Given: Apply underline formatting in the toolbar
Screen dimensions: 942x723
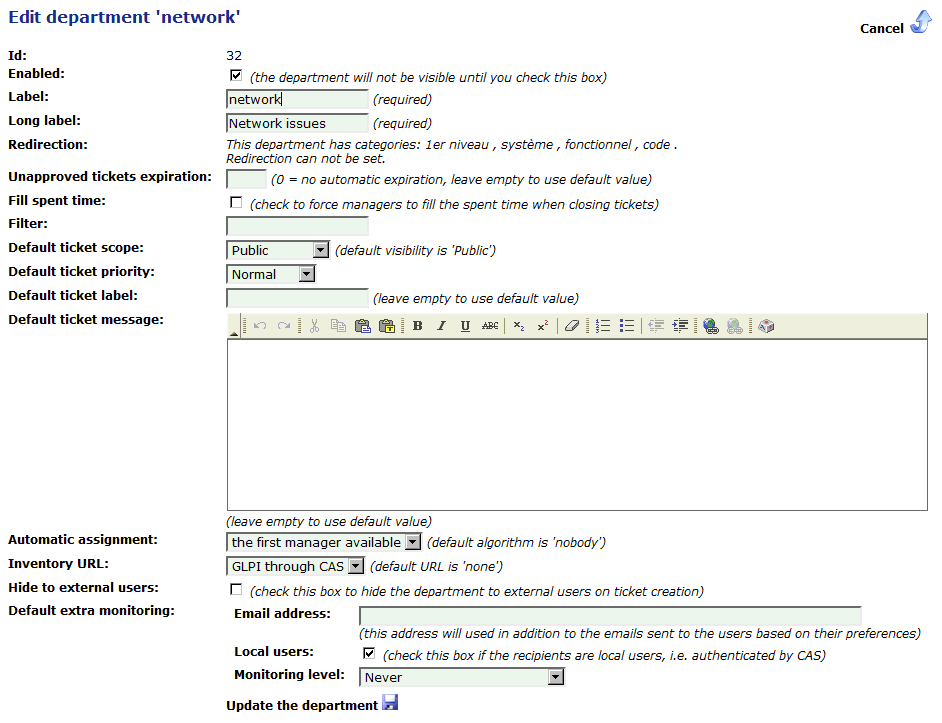Looking at the screenshot, I should click(x=465, y=326).
